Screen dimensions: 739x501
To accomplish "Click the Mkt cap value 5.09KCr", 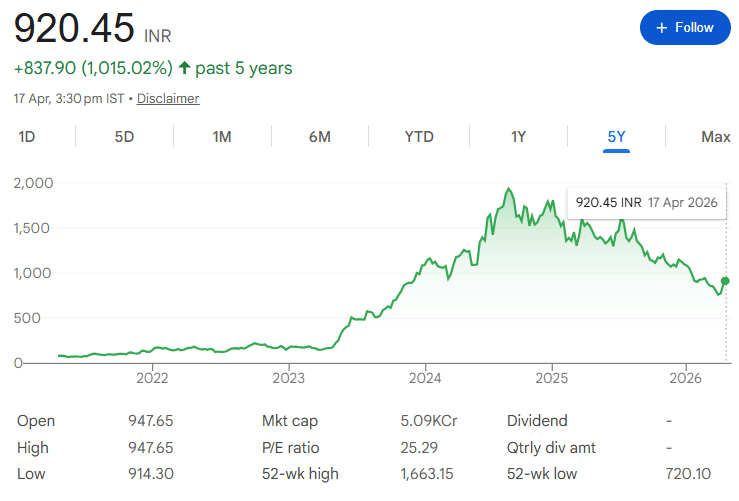I will pos(427,421).
